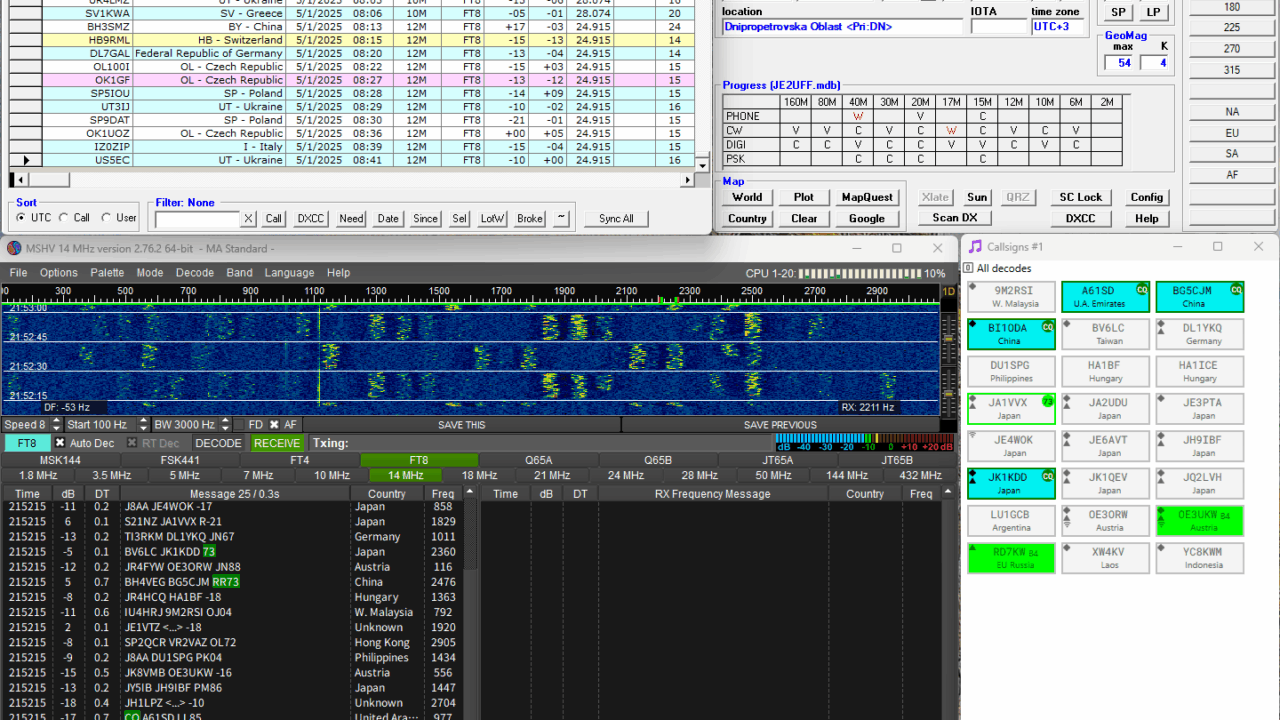The image size is (1280, 720).
Task: Open the Mode menu
Action: click(150, 273)
